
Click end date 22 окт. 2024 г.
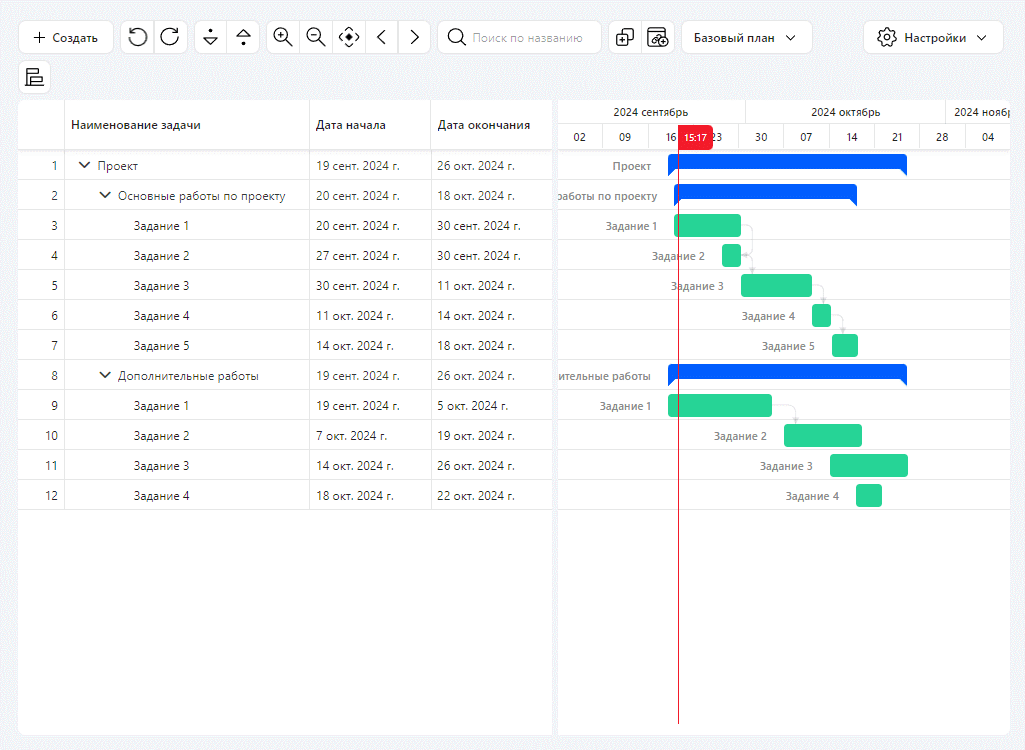(475, 496)
